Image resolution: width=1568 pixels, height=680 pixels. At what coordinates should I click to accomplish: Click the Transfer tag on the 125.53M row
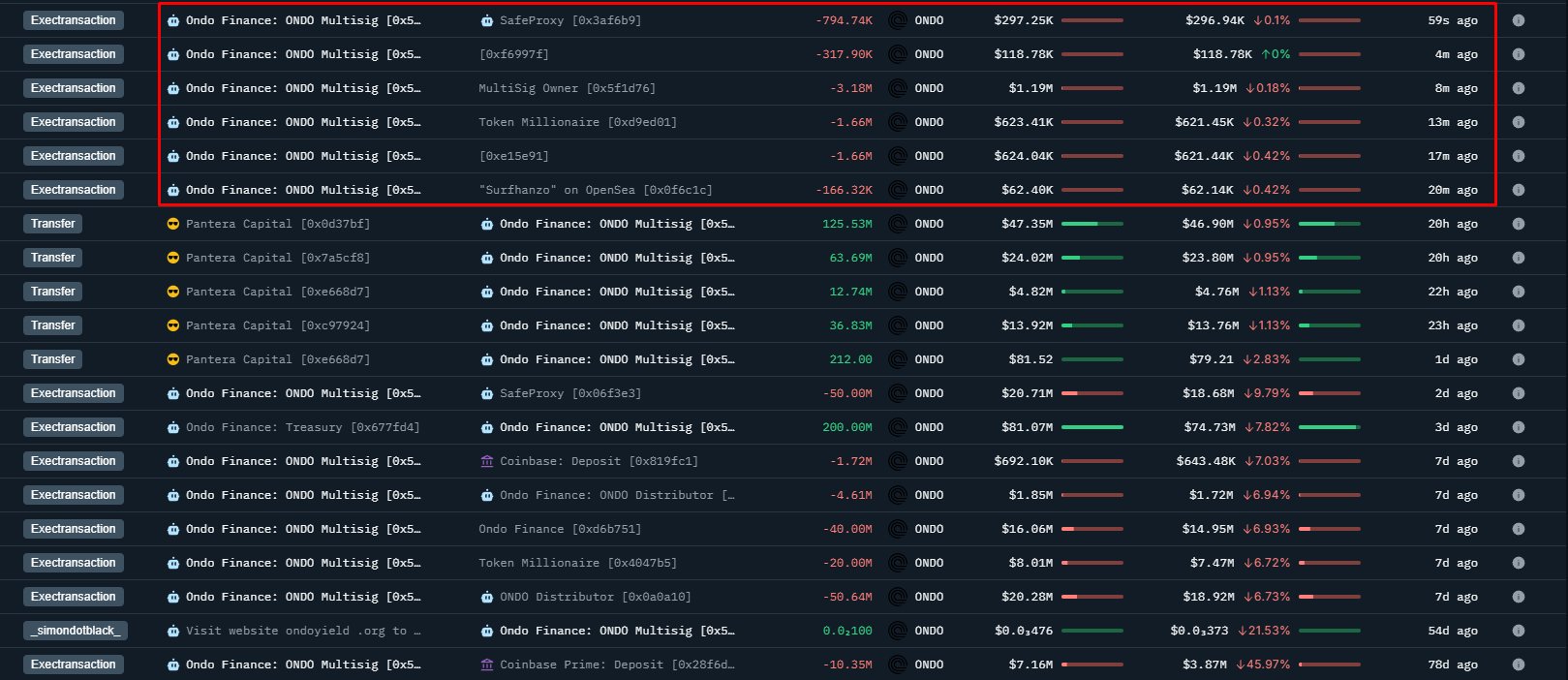point(53,224)
